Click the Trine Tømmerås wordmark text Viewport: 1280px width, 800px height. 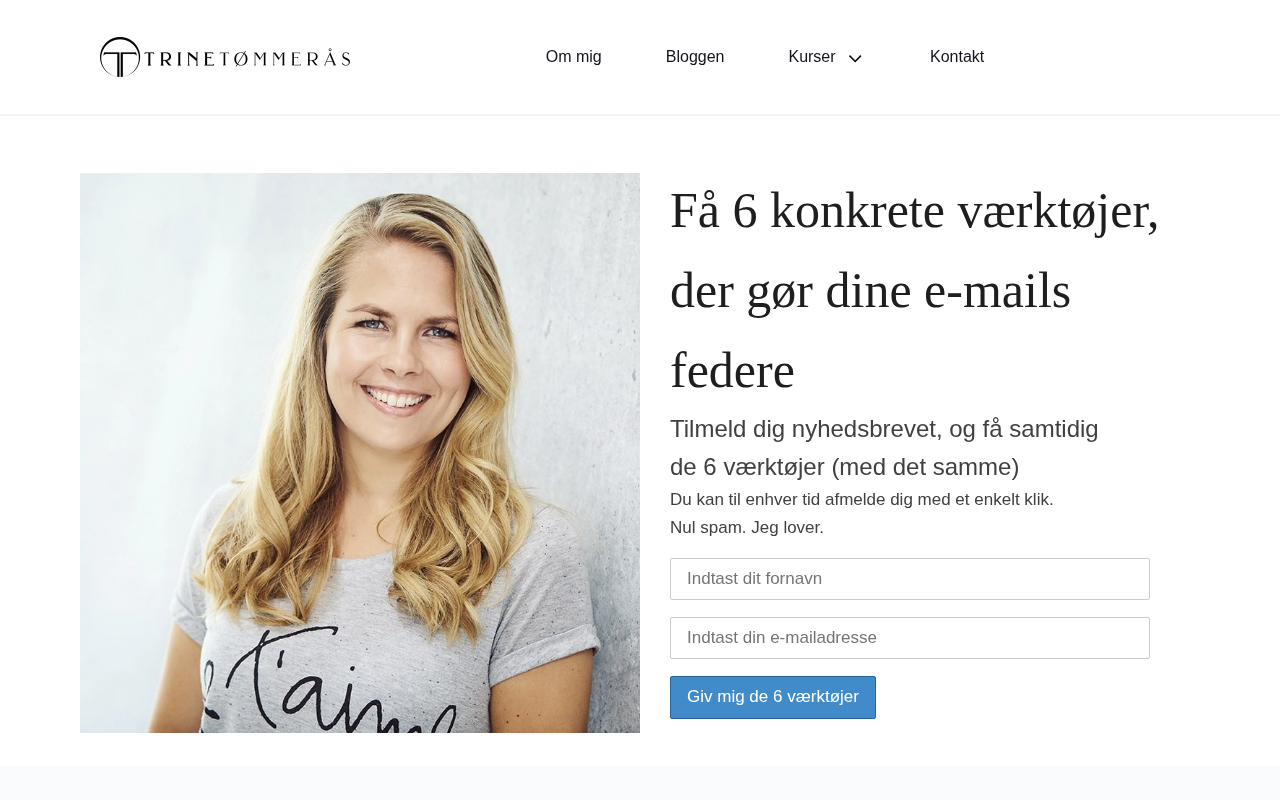[247, 58]
